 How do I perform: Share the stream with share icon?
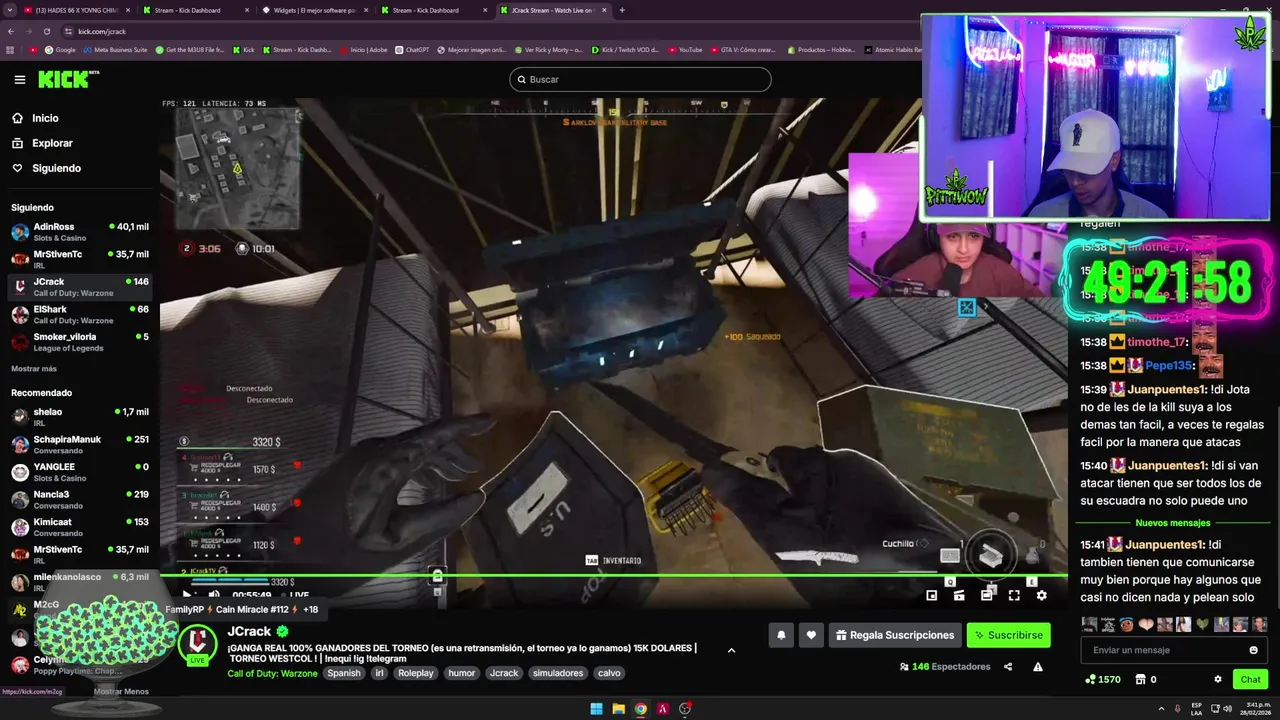pos(1008,667)
